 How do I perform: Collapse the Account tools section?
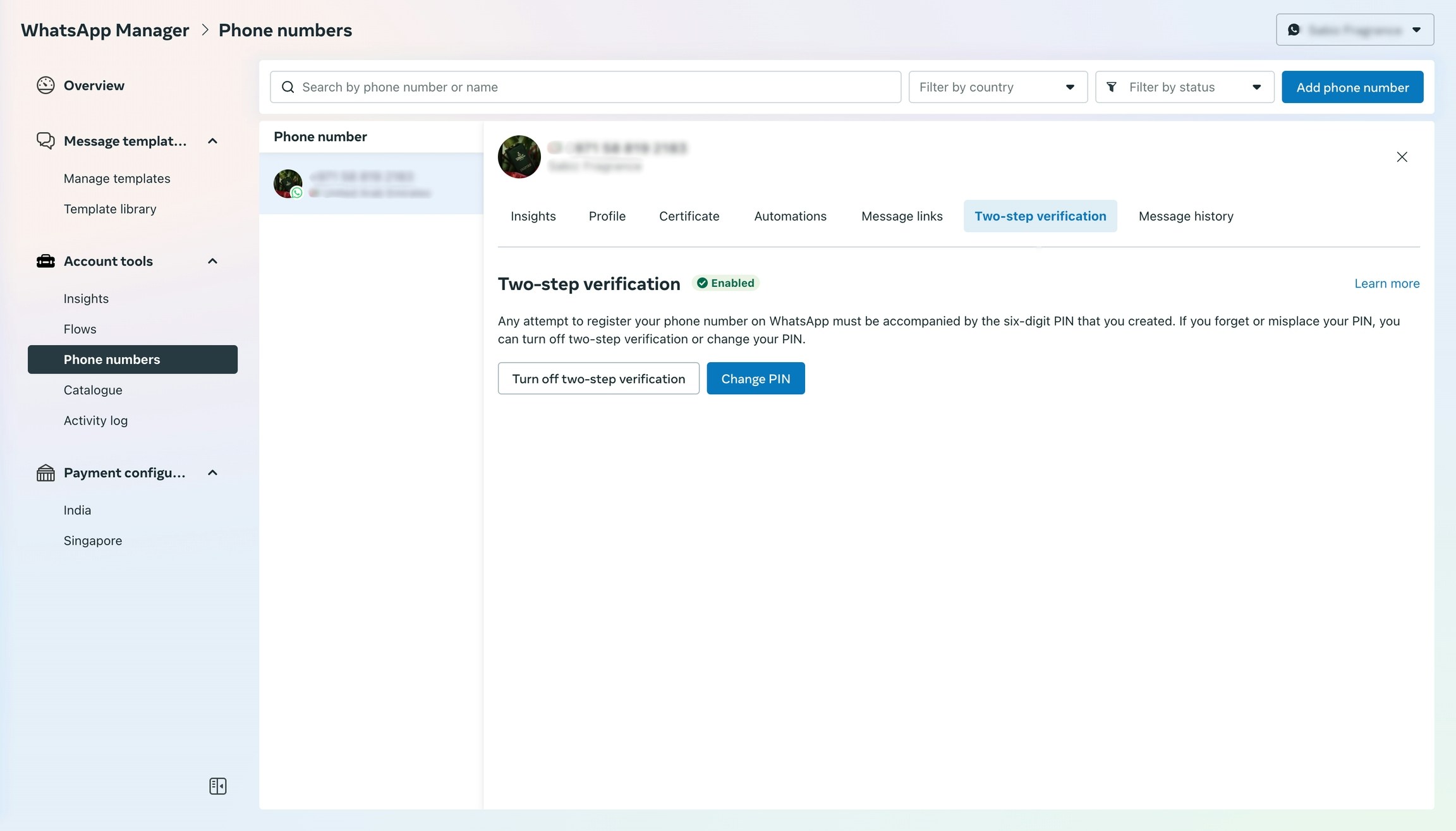point(213,261)
